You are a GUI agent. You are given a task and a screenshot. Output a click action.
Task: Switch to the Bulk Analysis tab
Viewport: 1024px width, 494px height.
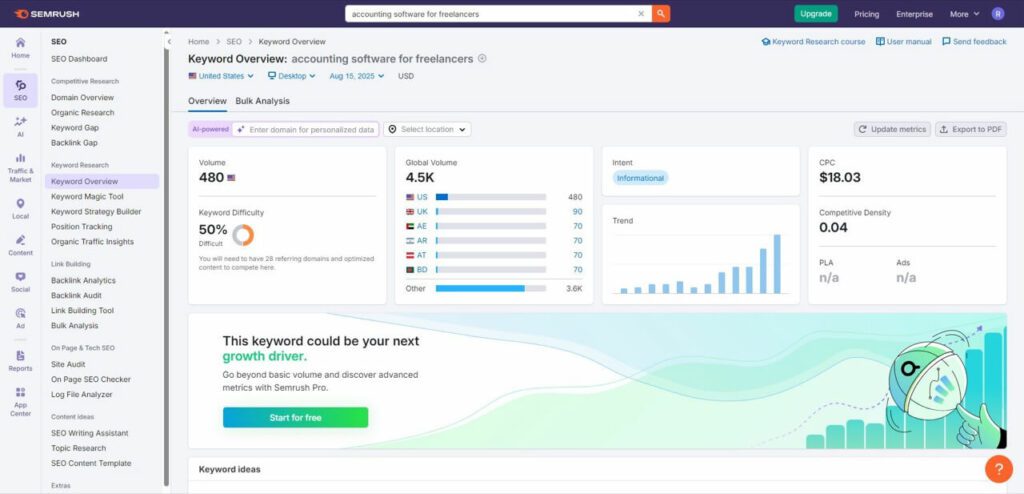(x=263, y=101)
